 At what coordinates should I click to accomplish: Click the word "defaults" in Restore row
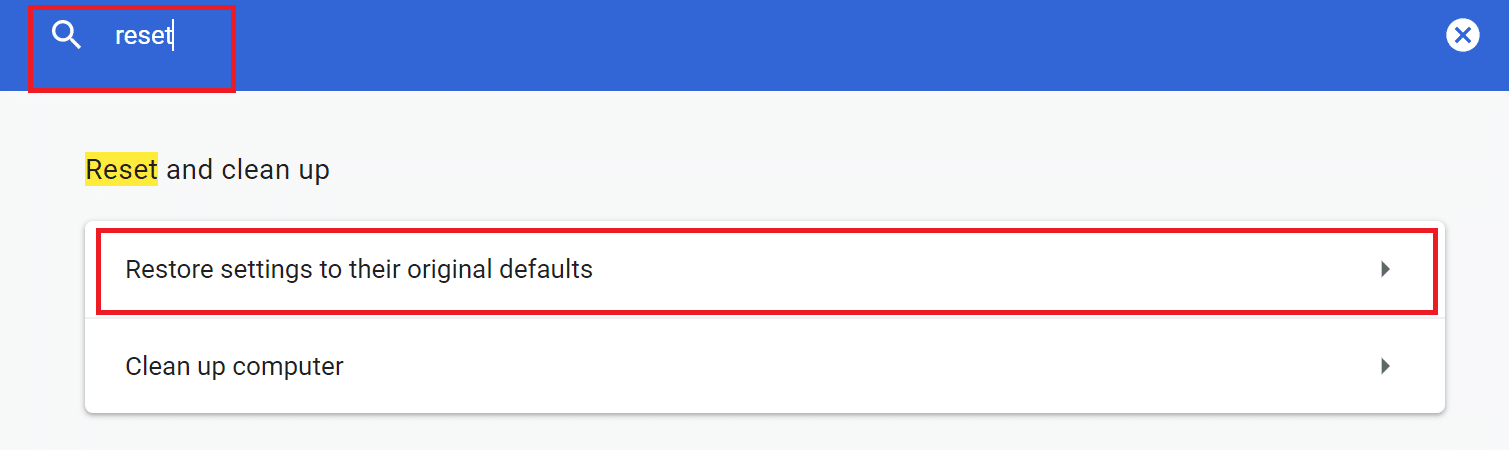coord(547,269)
